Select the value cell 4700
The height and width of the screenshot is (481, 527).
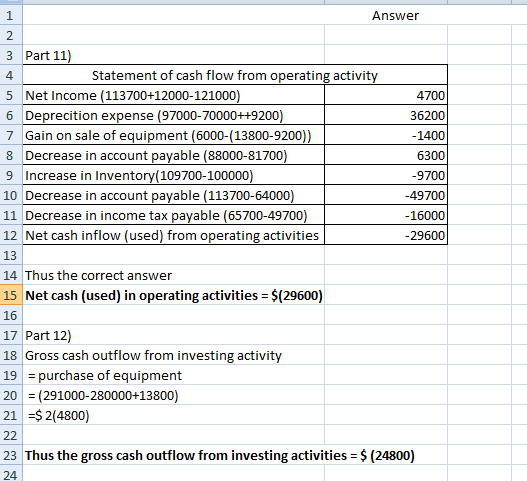click(x=386, y=95)
